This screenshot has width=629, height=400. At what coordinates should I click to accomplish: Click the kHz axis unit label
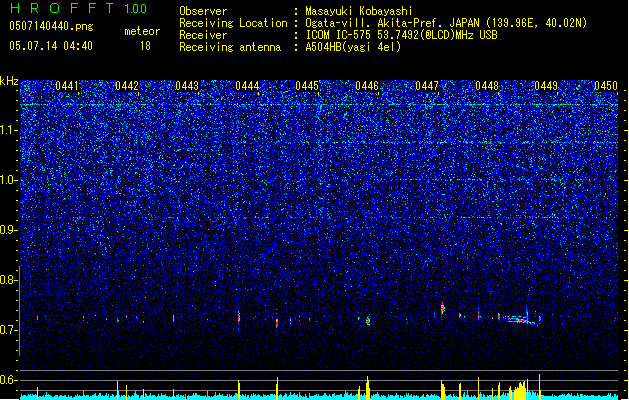point(9,81)
